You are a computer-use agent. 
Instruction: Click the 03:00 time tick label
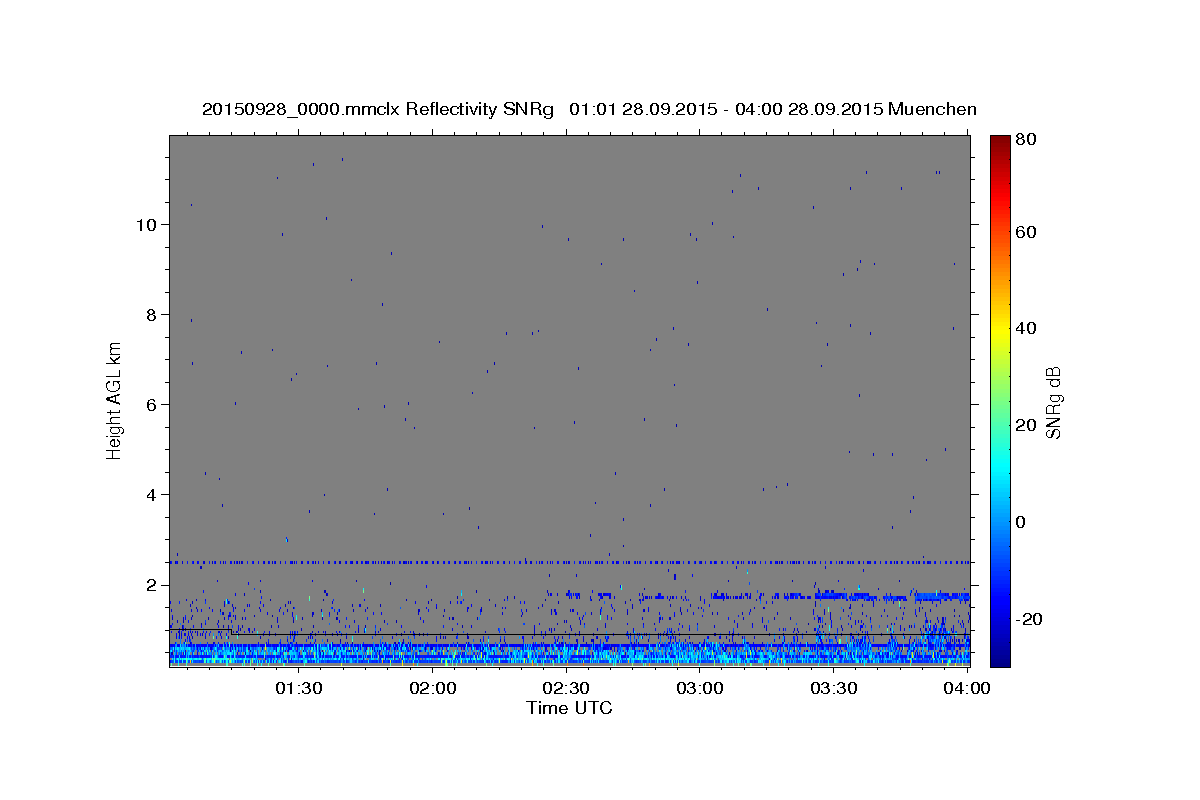(x=700, y=688)
